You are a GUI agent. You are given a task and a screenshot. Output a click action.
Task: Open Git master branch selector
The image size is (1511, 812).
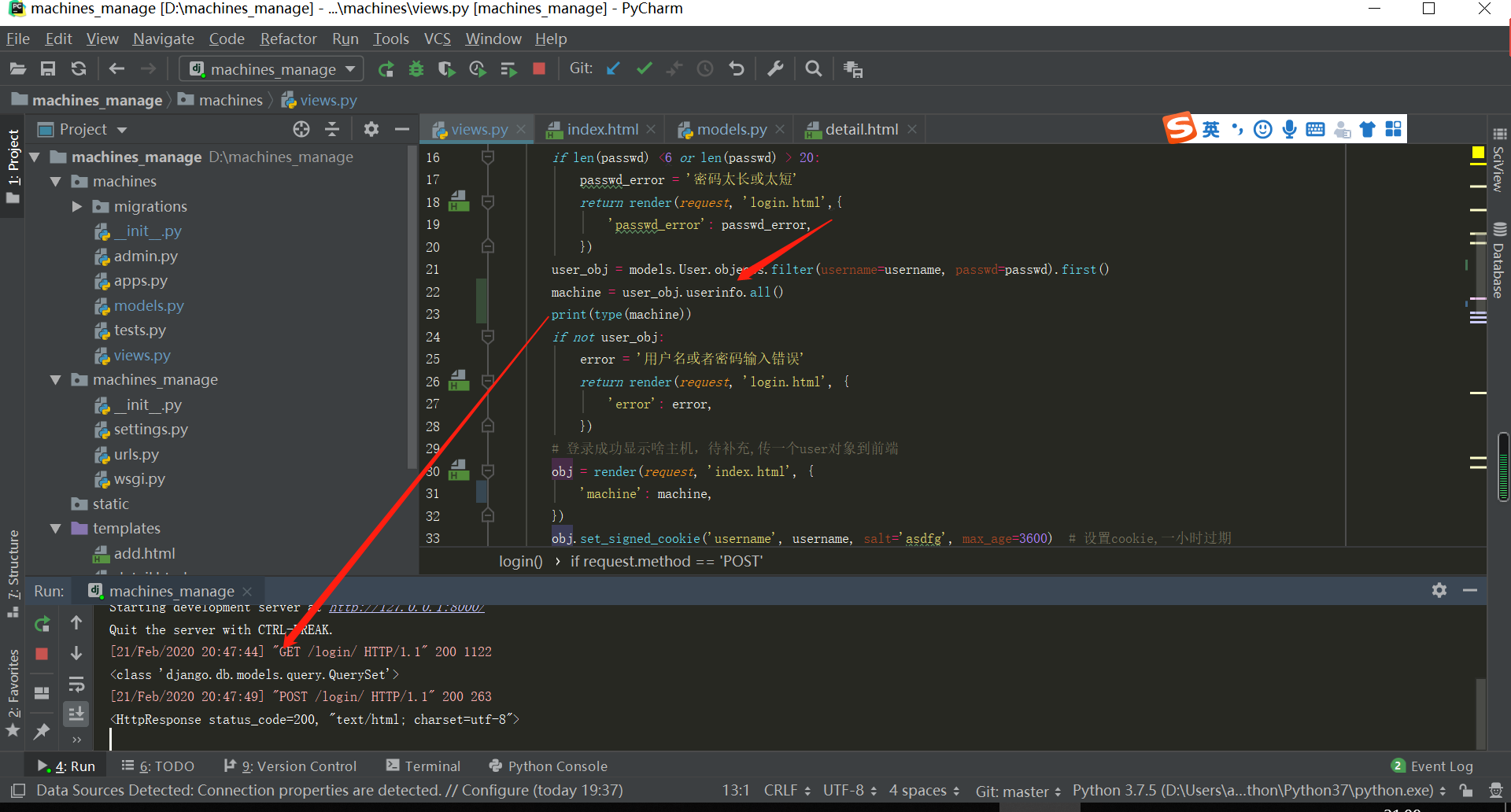(1018, 791)
